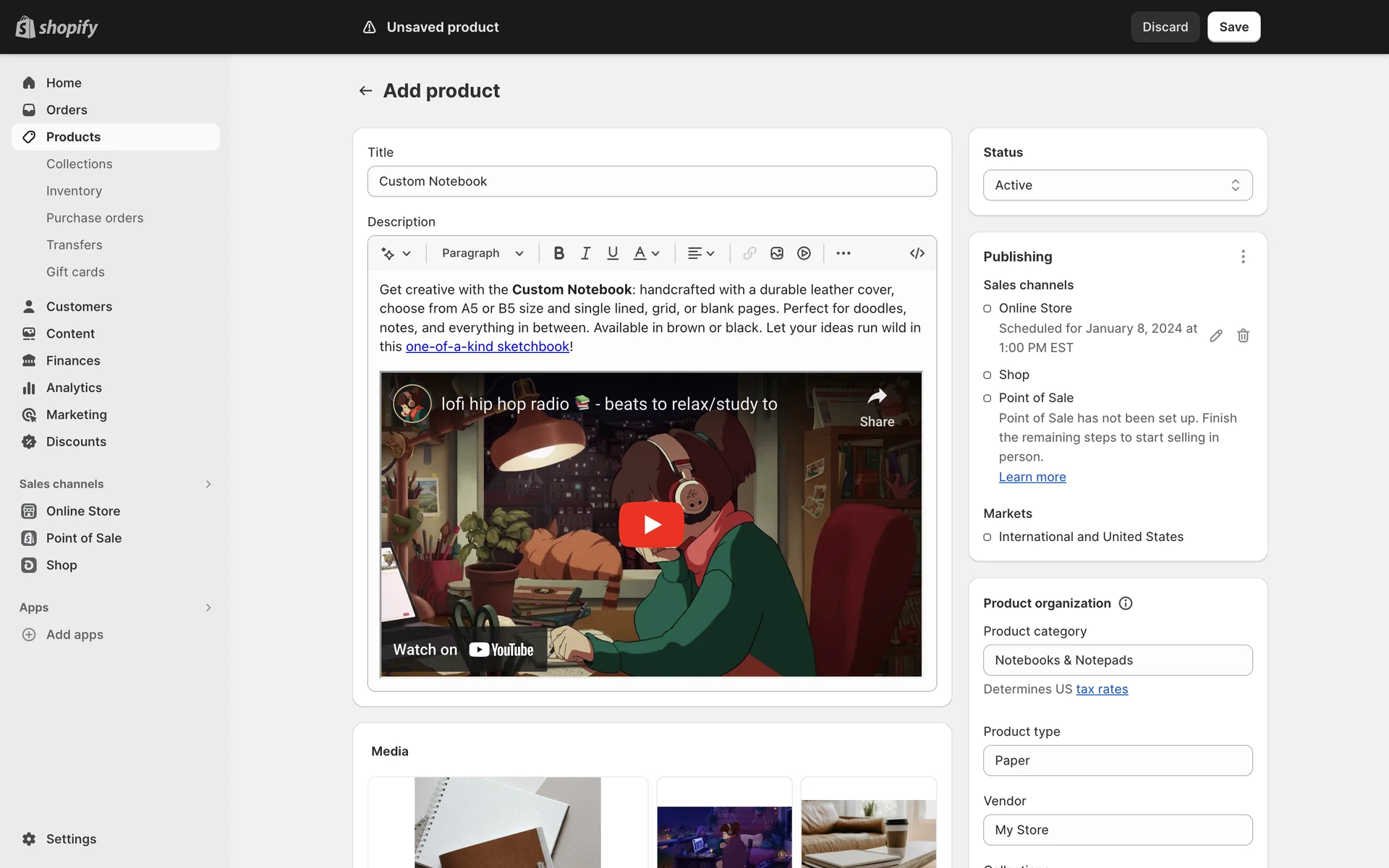Toggle italic text formatting
This screenshot has height=868, width=1389.
click(x=585, y=253)
